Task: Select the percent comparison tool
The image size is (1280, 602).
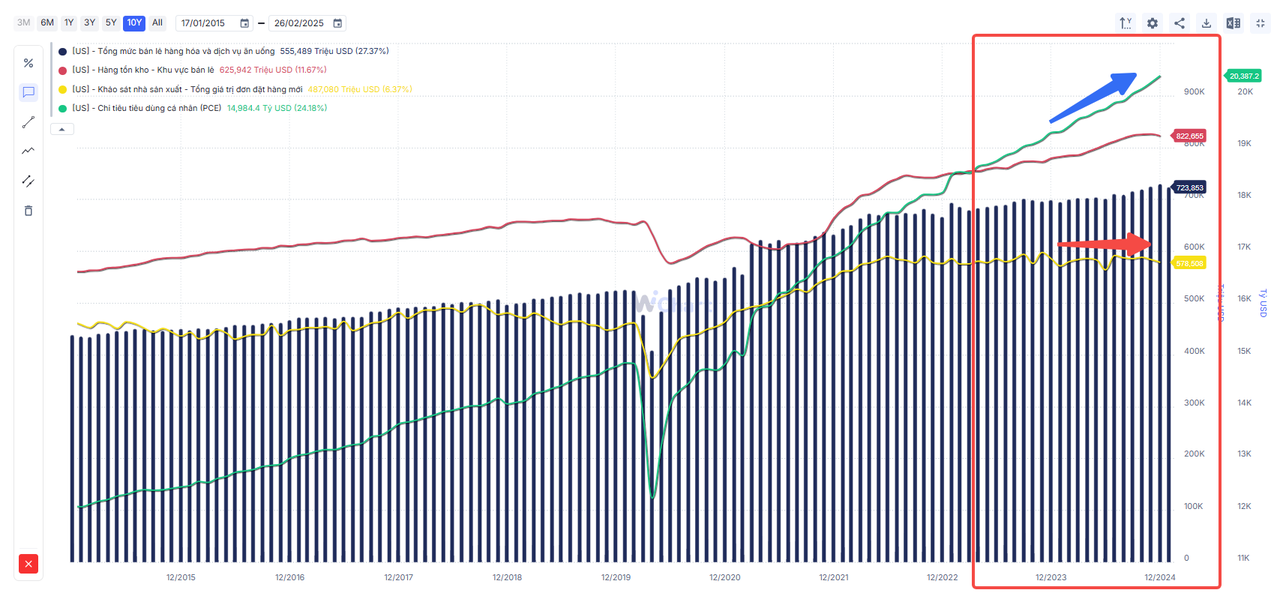Action: coord(28,63)
